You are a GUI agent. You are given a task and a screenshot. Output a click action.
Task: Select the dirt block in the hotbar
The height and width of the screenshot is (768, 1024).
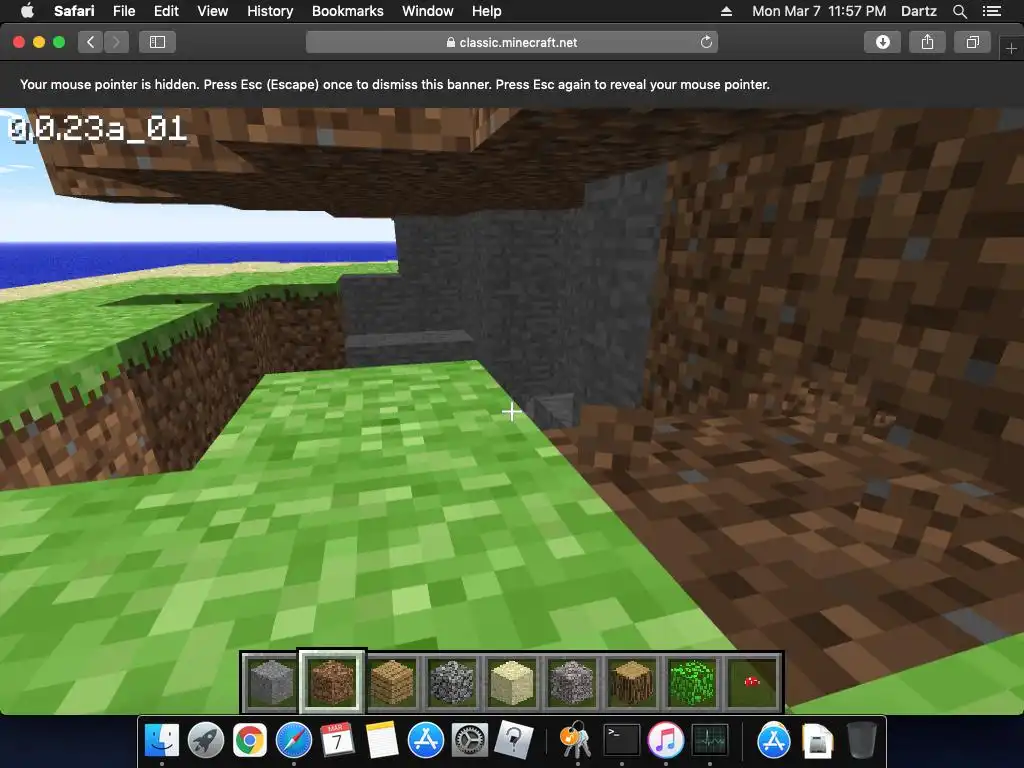pyautogui.click(x=332, y=682)
